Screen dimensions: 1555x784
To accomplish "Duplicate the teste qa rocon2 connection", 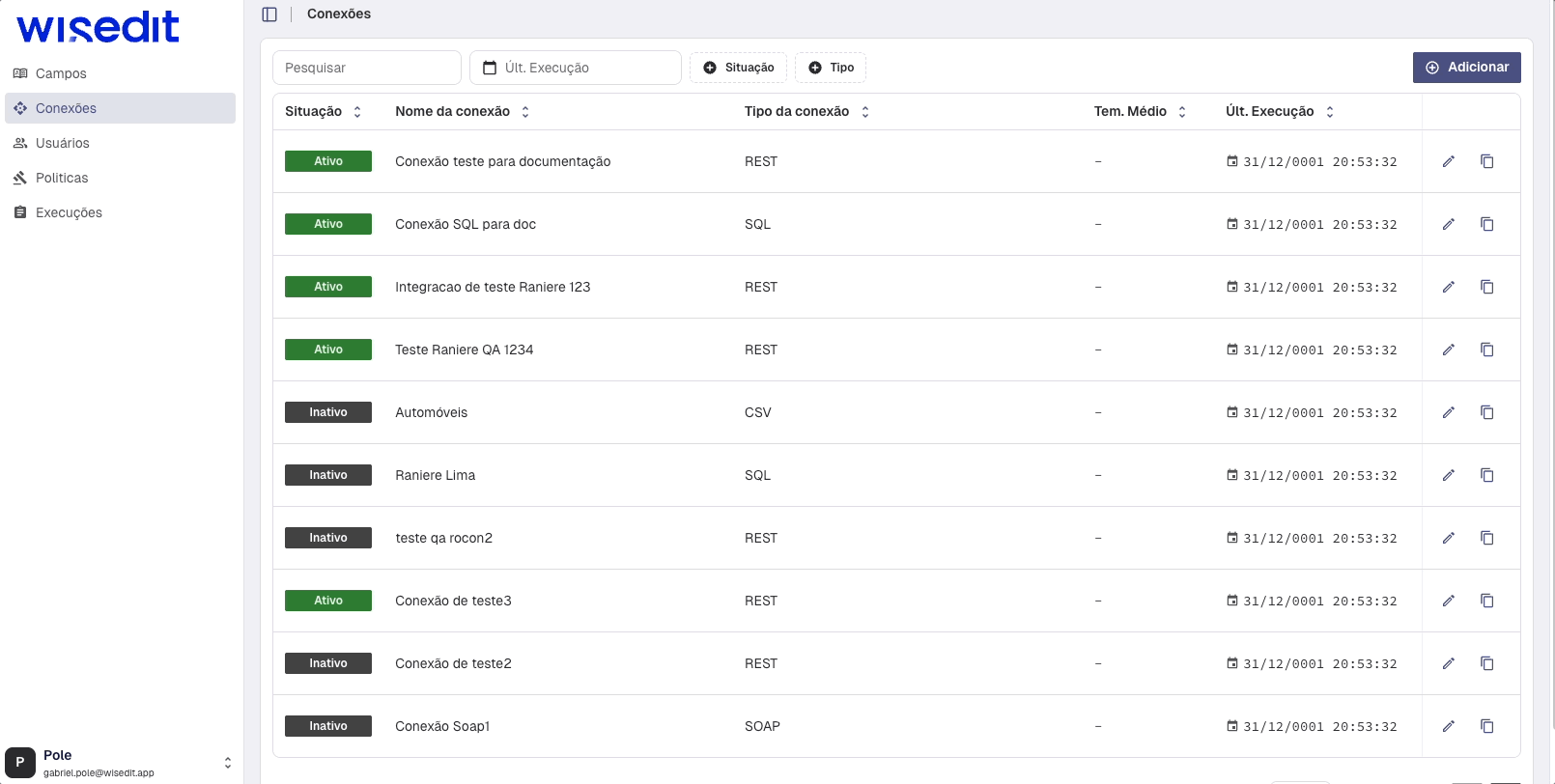I will tap(1486, 538).
